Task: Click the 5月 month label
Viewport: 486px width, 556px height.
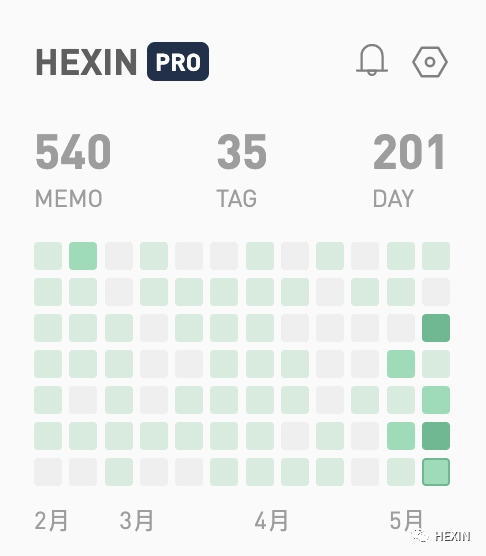Action: (406, 521)
